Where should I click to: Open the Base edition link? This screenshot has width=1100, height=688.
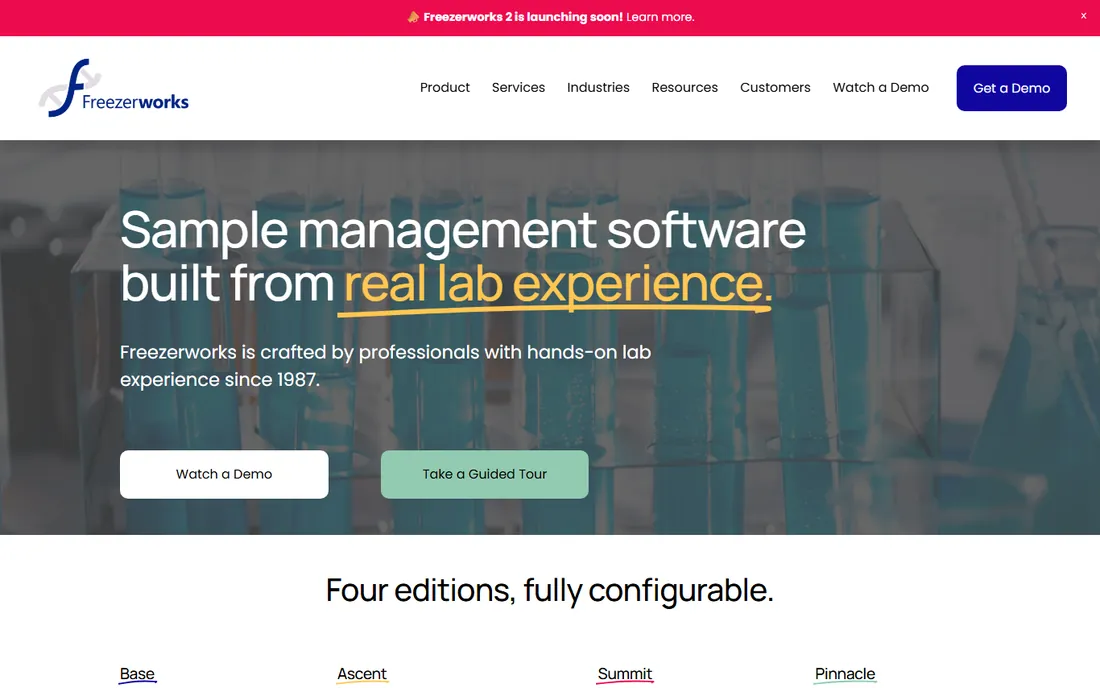coord(138,674)
